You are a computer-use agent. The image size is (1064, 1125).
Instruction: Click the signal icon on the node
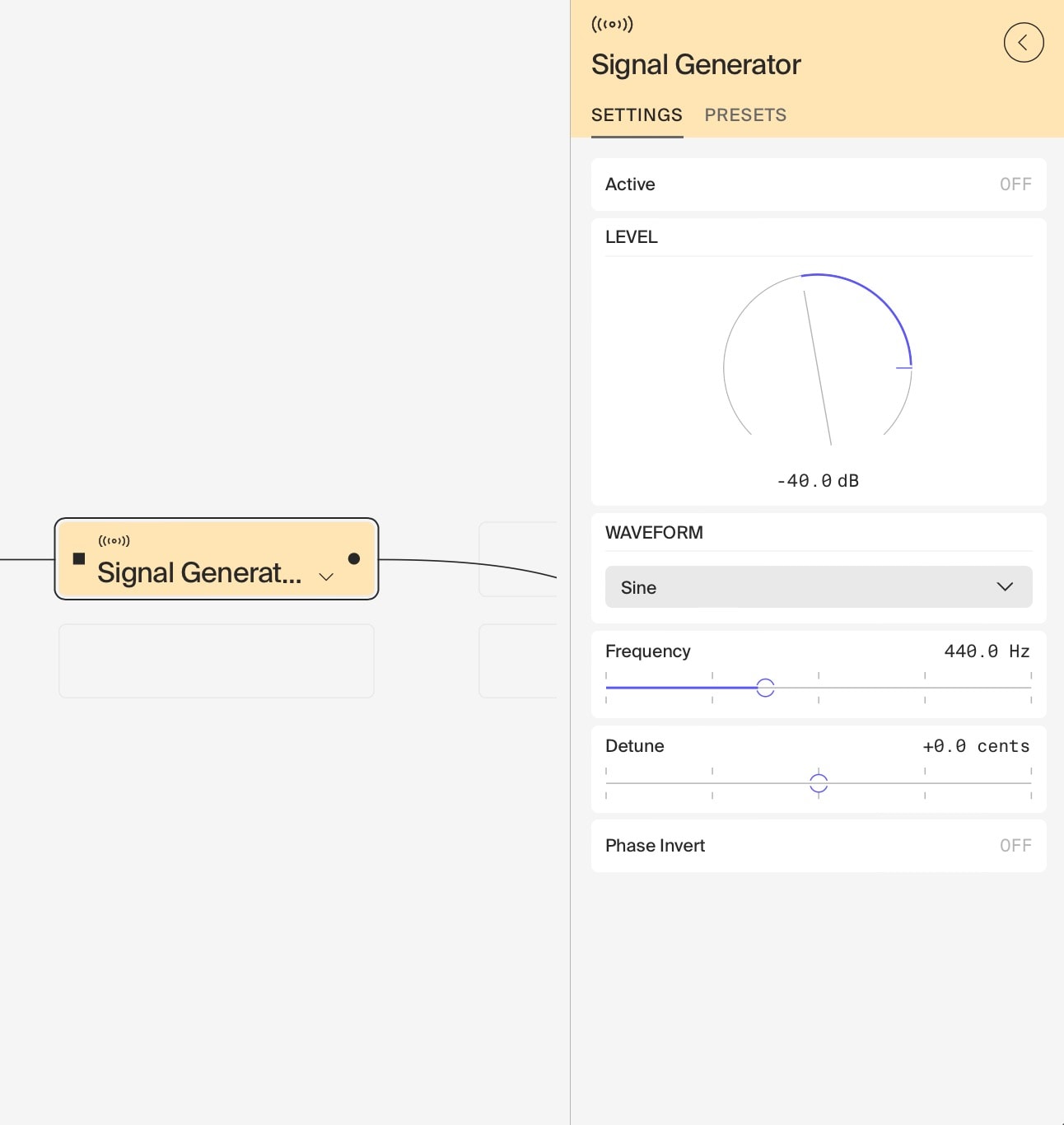(114, 540)
